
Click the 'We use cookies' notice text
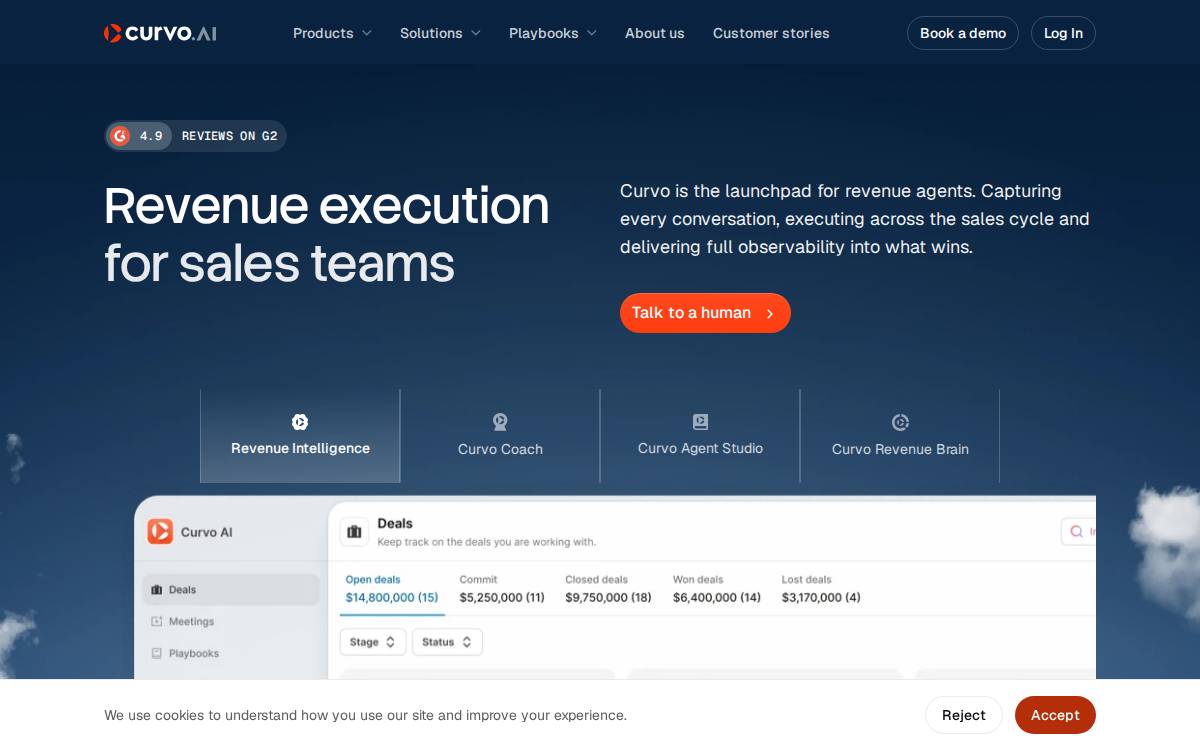coord(366,715)
